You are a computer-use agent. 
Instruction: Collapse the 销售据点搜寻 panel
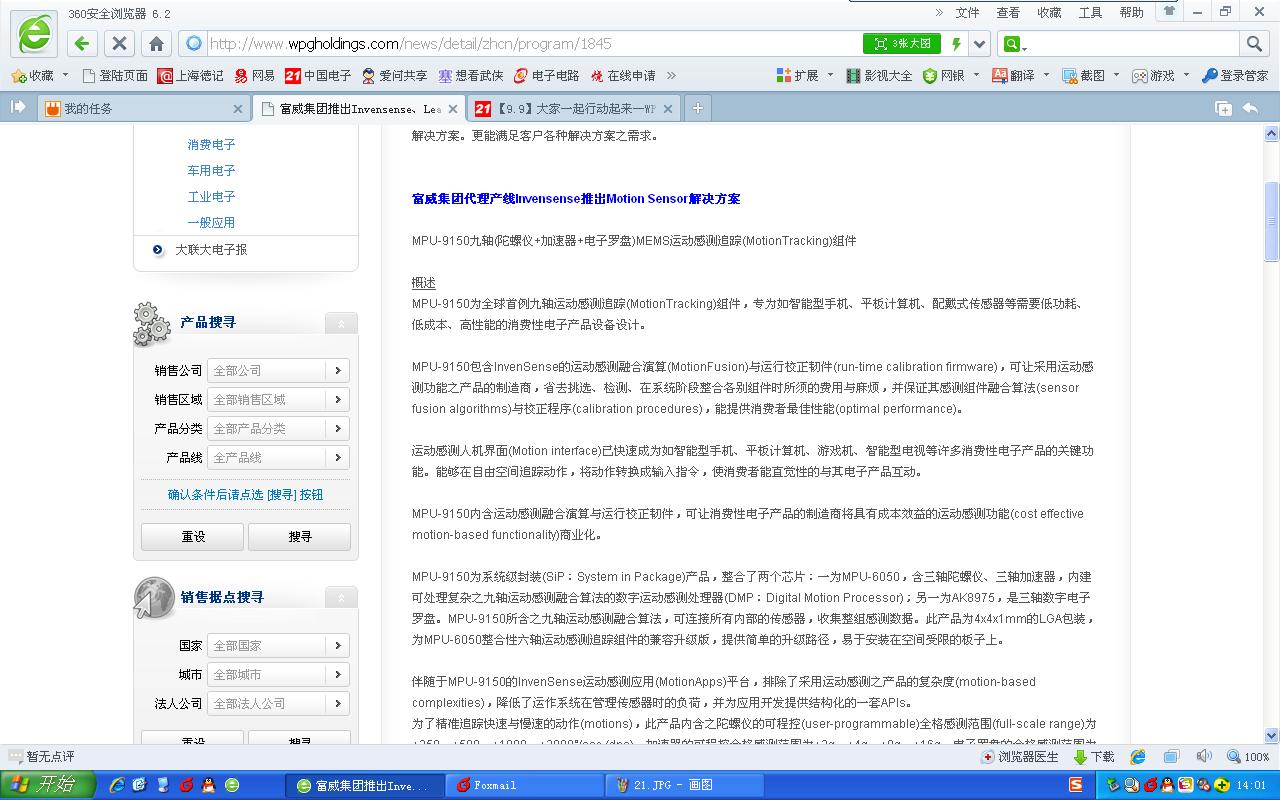click(341, 598)
